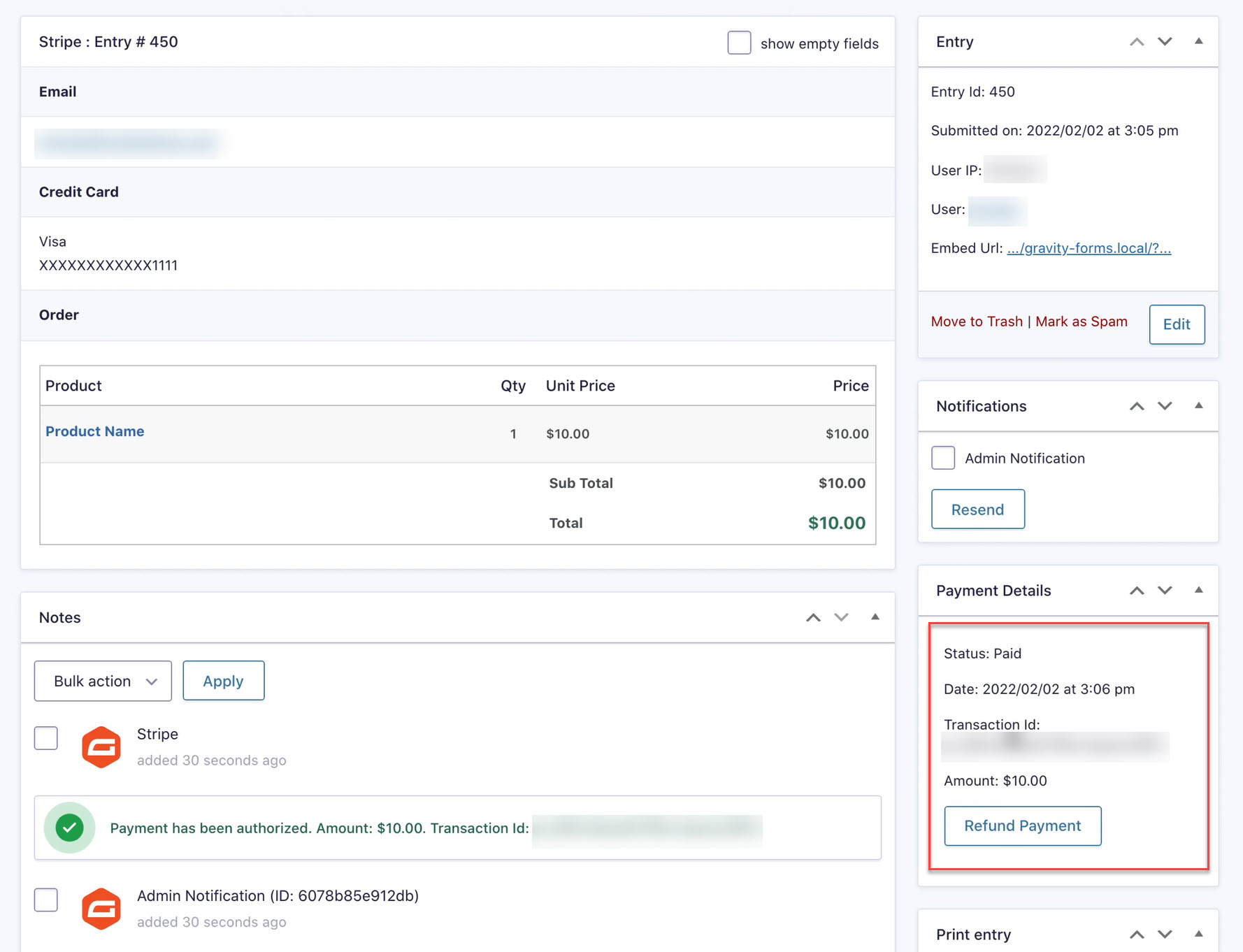Move Print entry panel up
1243x952 pixels.
1137,935
